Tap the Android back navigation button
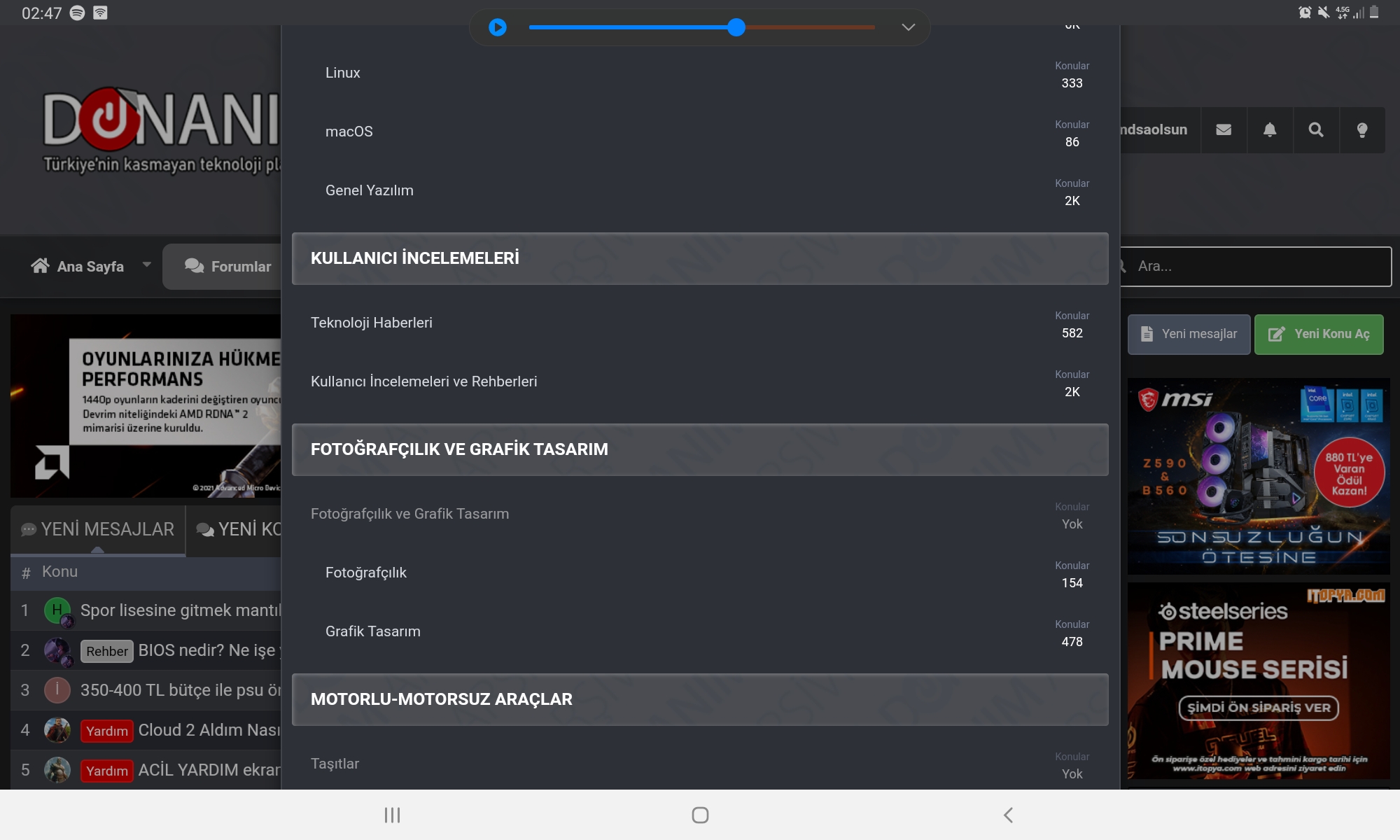Screen dimensions: 1400x840 coord(1008,814)
